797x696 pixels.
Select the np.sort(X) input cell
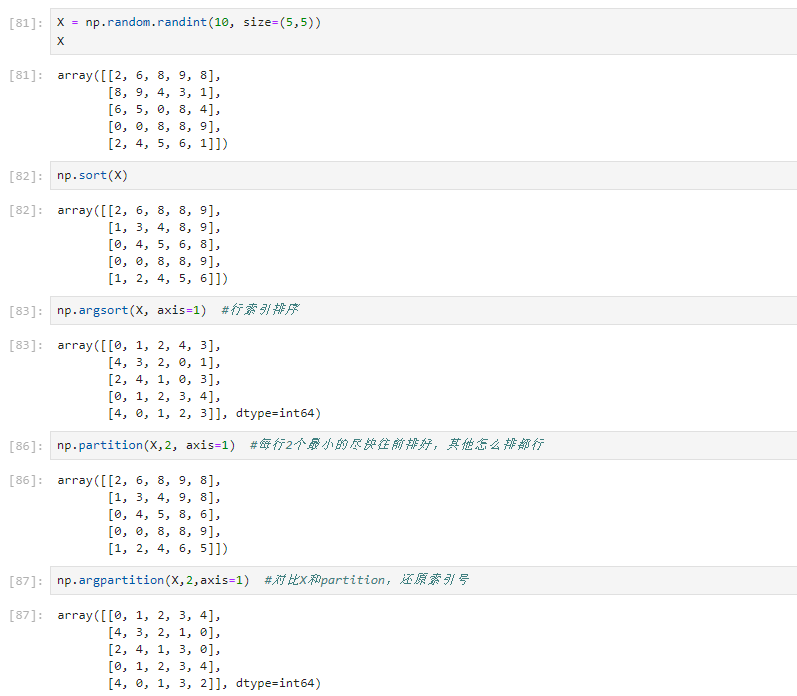[423, 175]
